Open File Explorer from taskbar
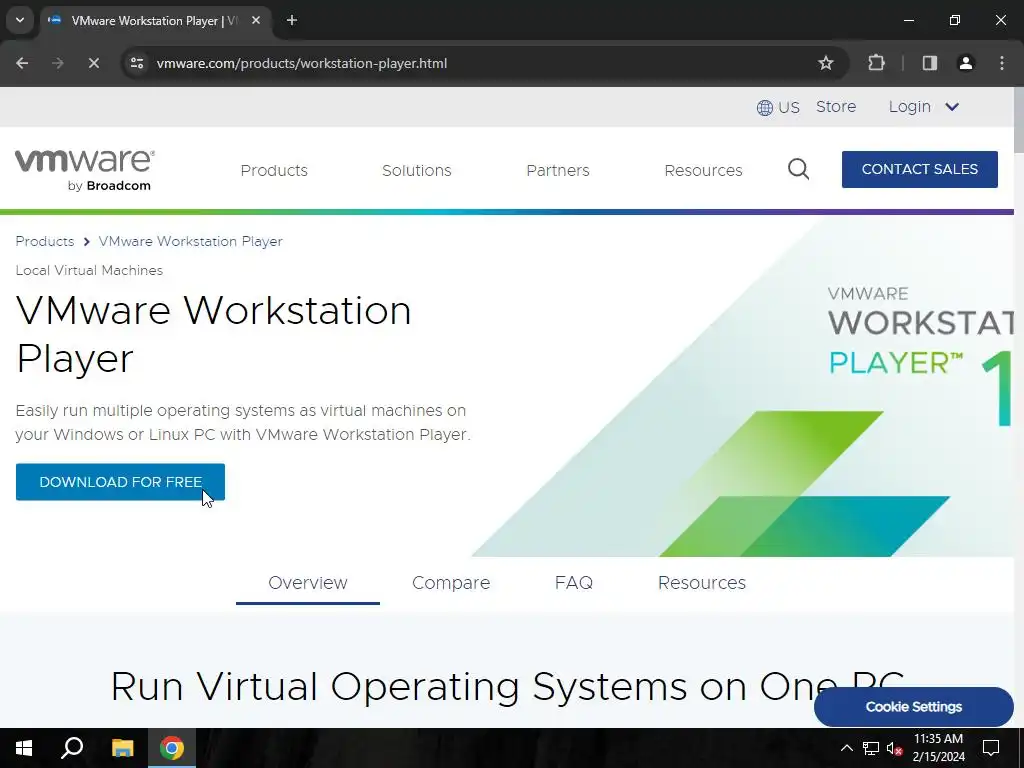 [x=122, y=748]
